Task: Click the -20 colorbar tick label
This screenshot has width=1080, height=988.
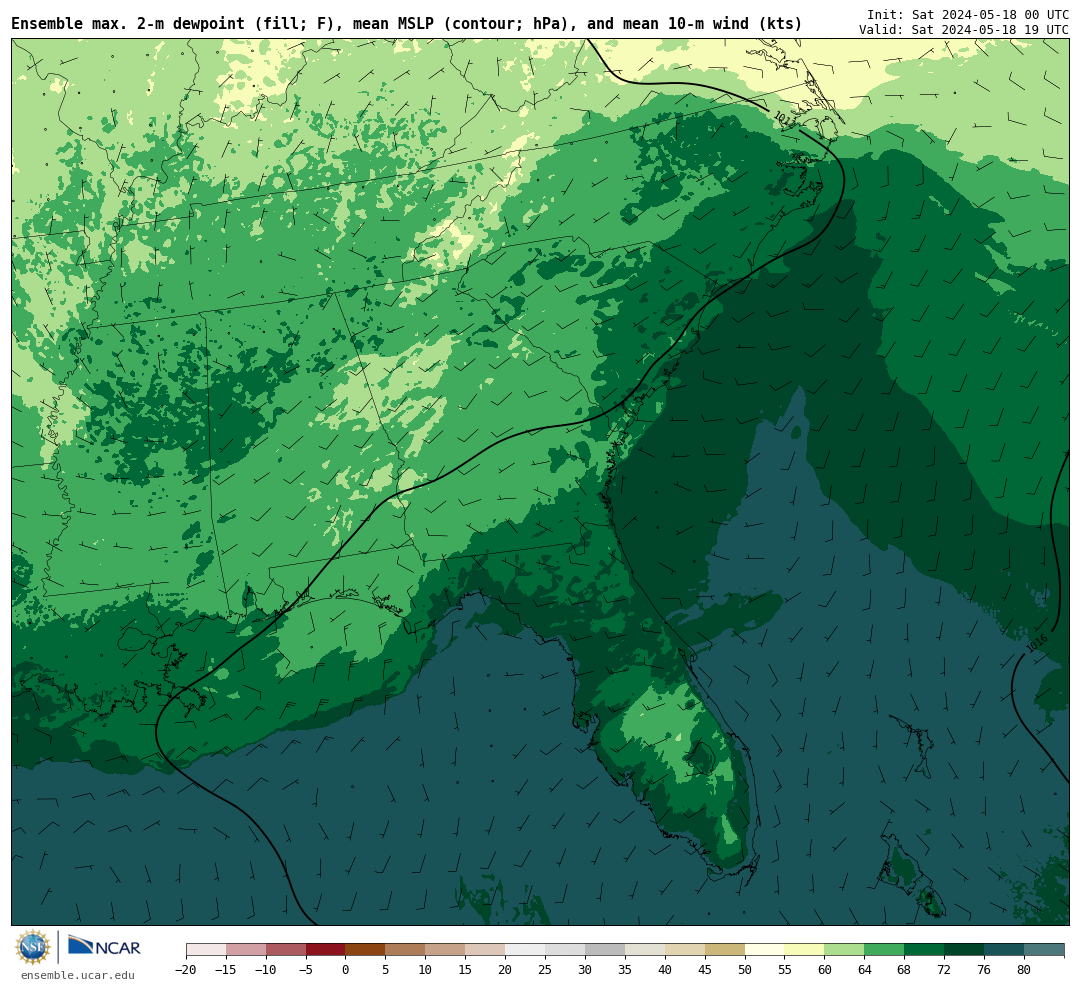Action: tap(186, 970)
